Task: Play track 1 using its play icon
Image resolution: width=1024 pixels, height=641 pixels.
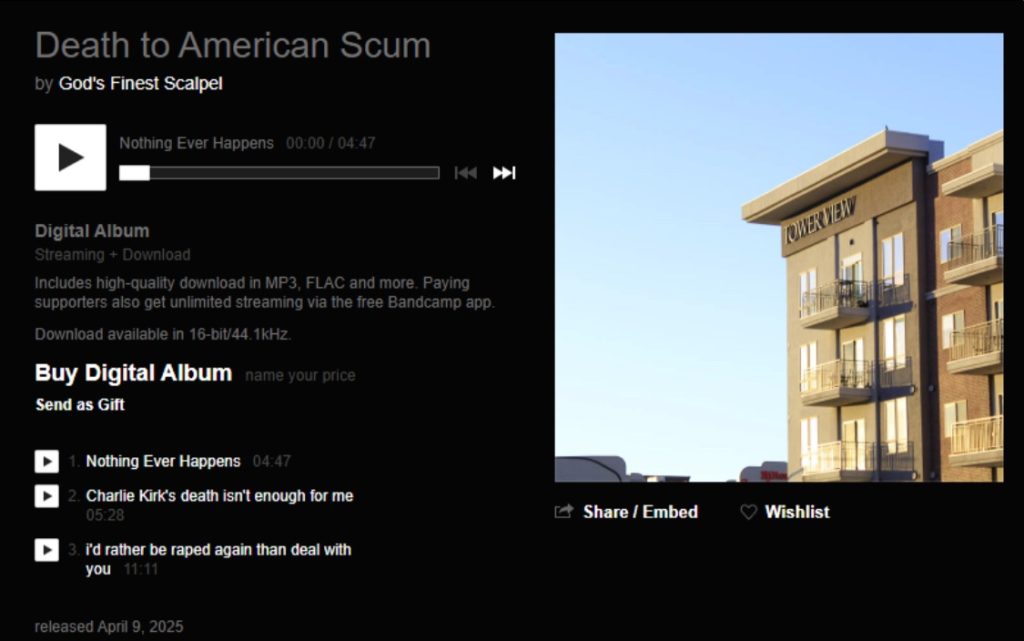Action: pos(47,461)
